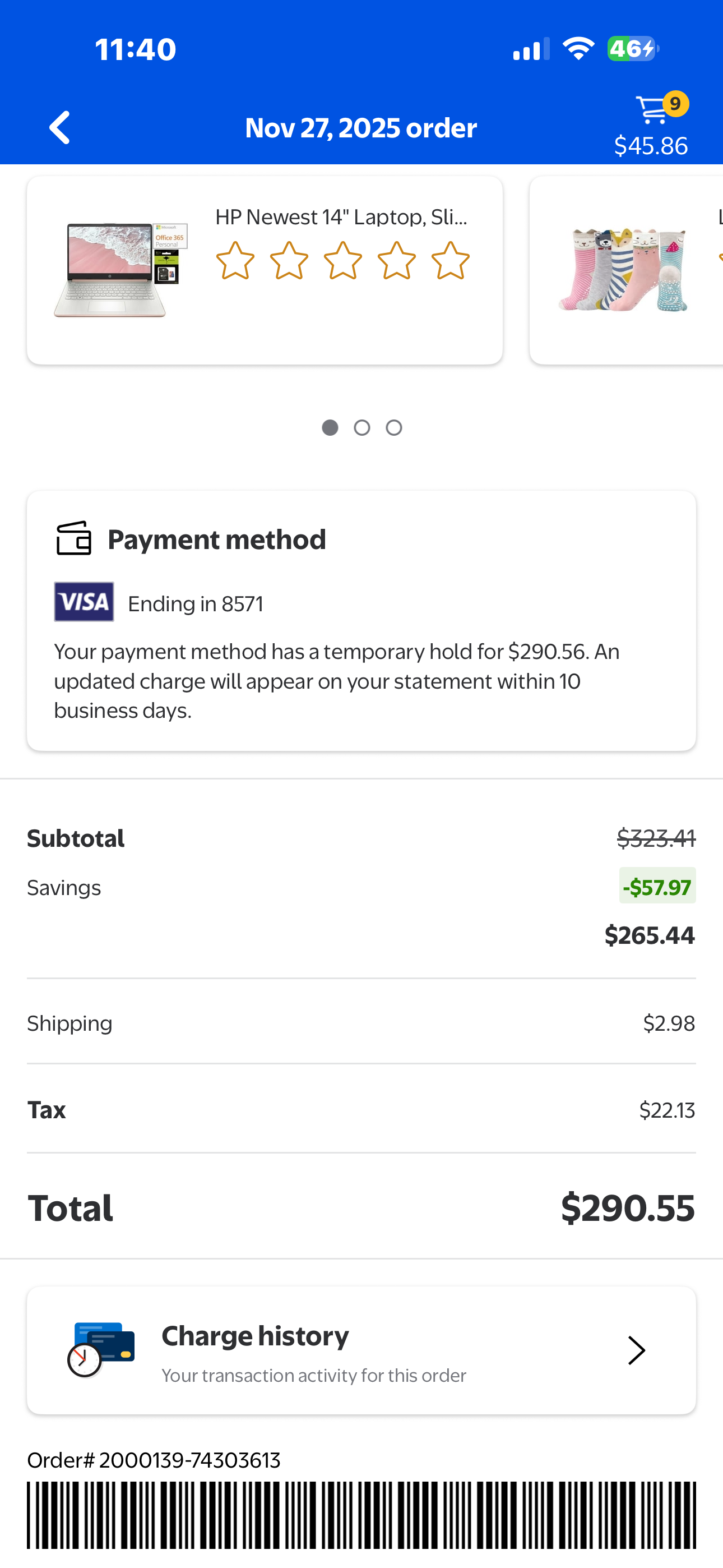Rate the HP laptop three stars
The width and height of the screenshot is (723, 1568).
tap(342, 261)
